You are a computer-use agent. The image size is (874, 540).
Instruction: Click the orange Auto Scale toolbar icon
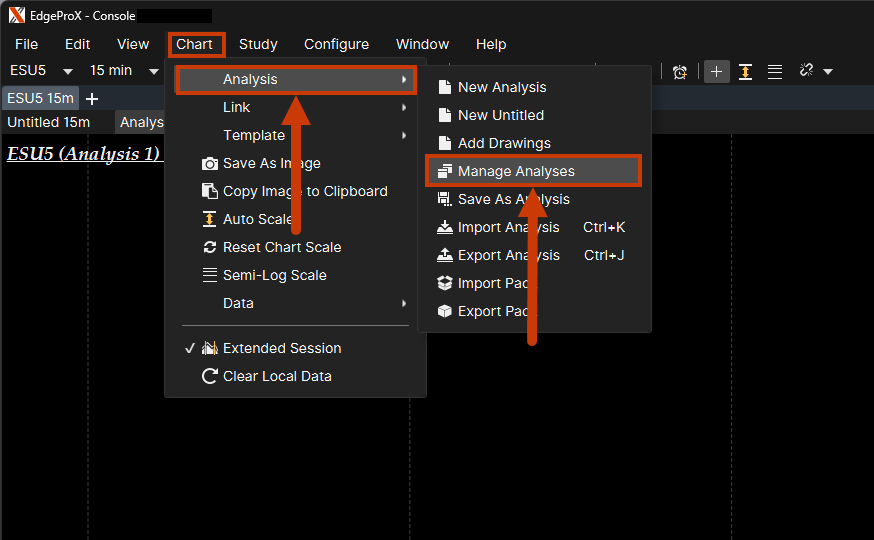click(x=745, y=72)
